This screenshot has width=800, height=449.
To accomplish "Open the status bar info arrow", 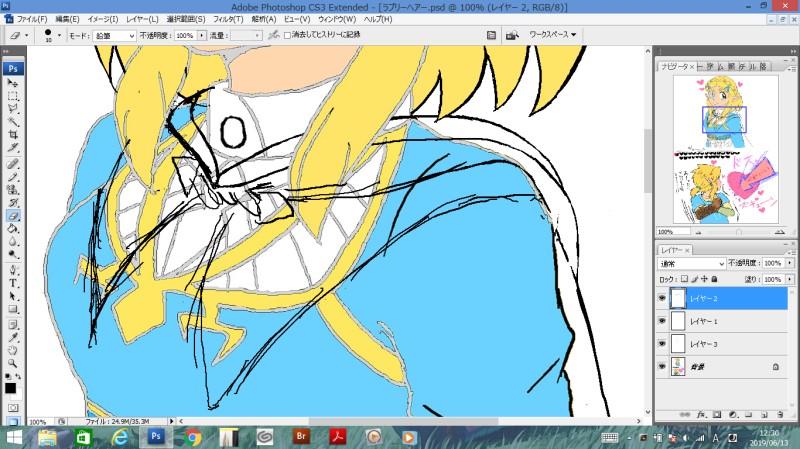I will [x=171, y=421].
